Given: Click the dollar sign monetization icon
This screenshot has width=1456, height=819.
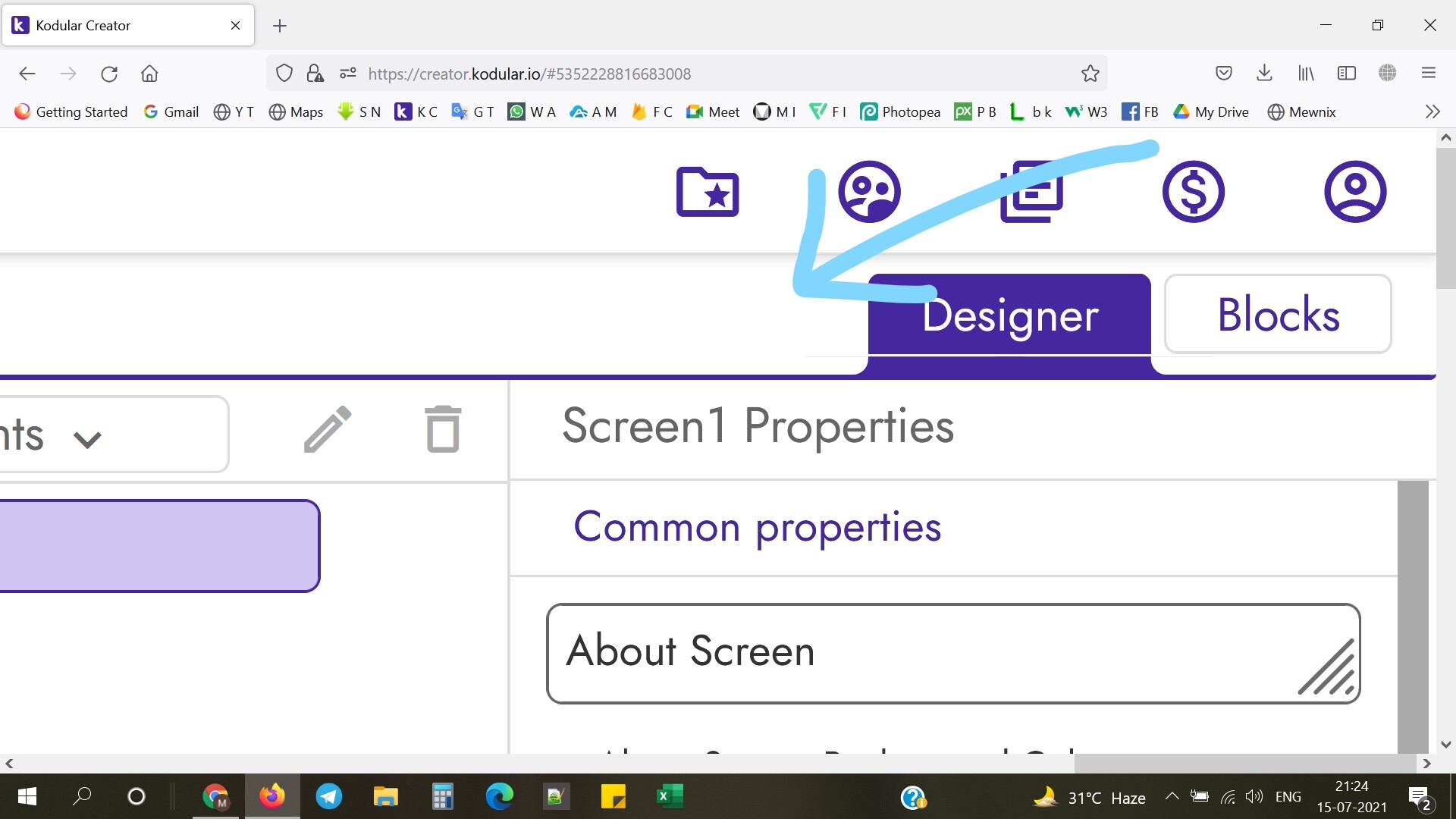Looking at the screenshot, I should click(1193, 191).
